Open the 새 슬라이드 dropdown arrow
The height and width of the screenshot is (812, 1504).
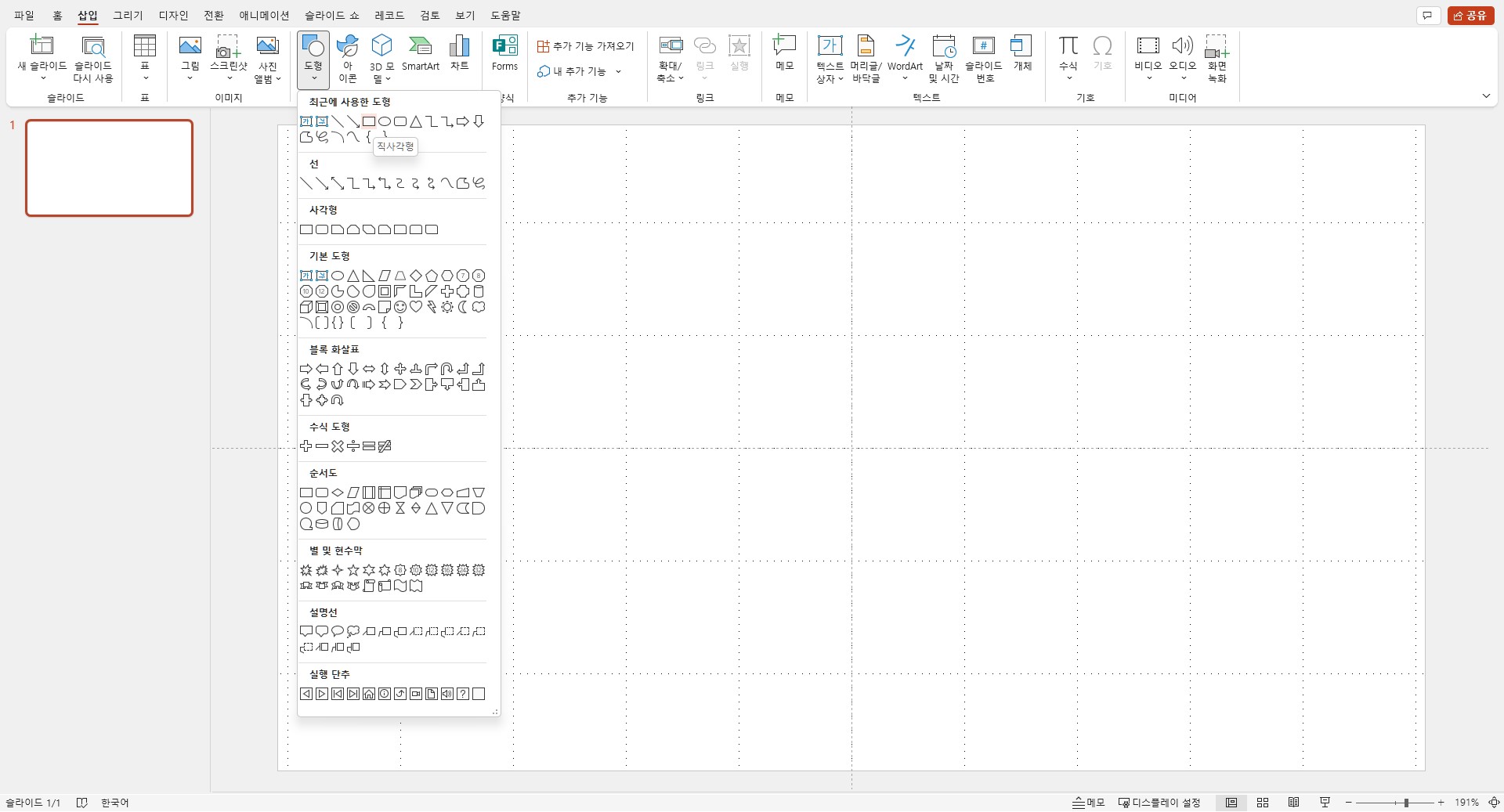click(42, 78)
